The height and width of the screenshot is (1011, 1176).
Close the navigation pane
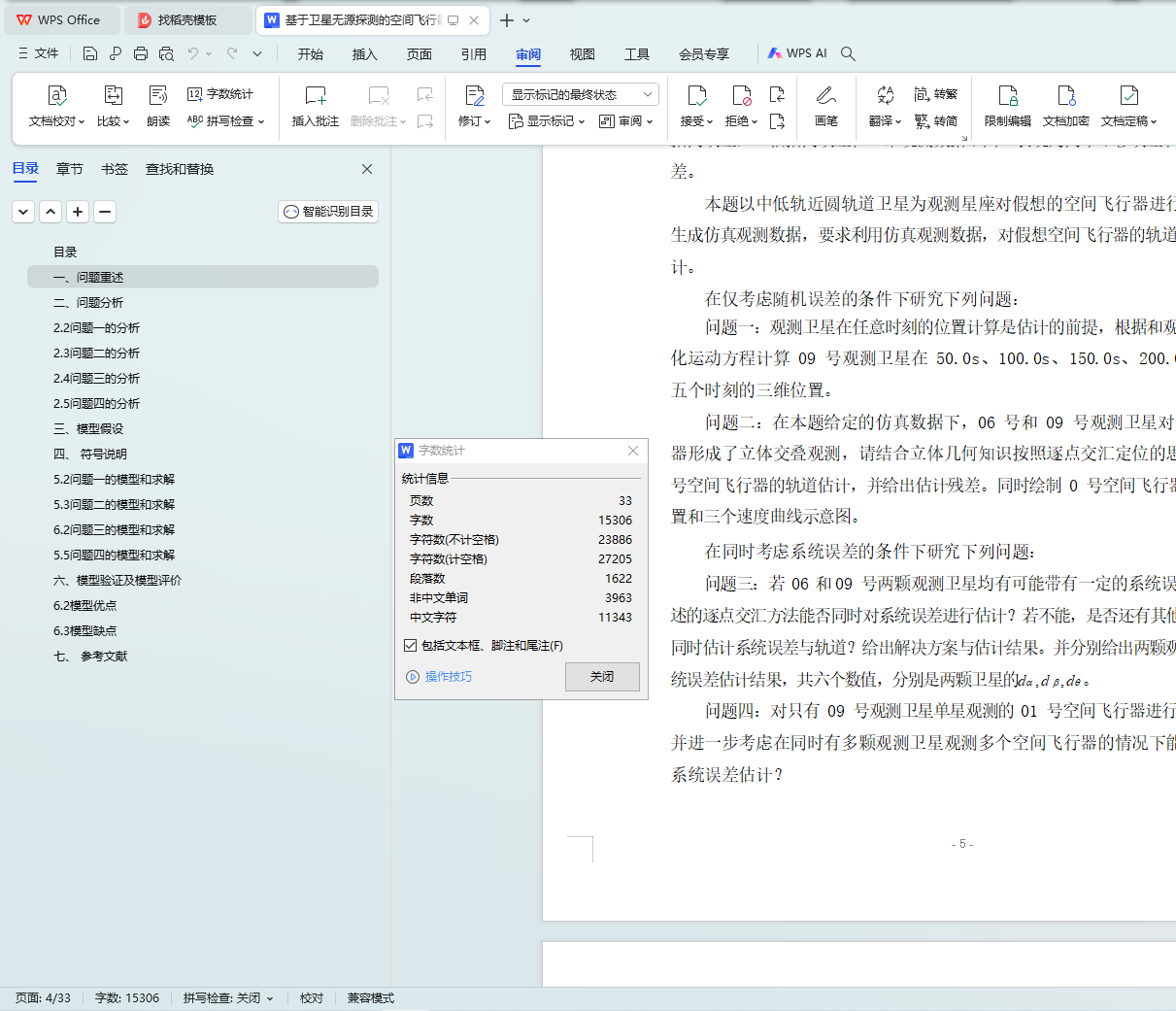pyautogui.click(x=367, y=169)
